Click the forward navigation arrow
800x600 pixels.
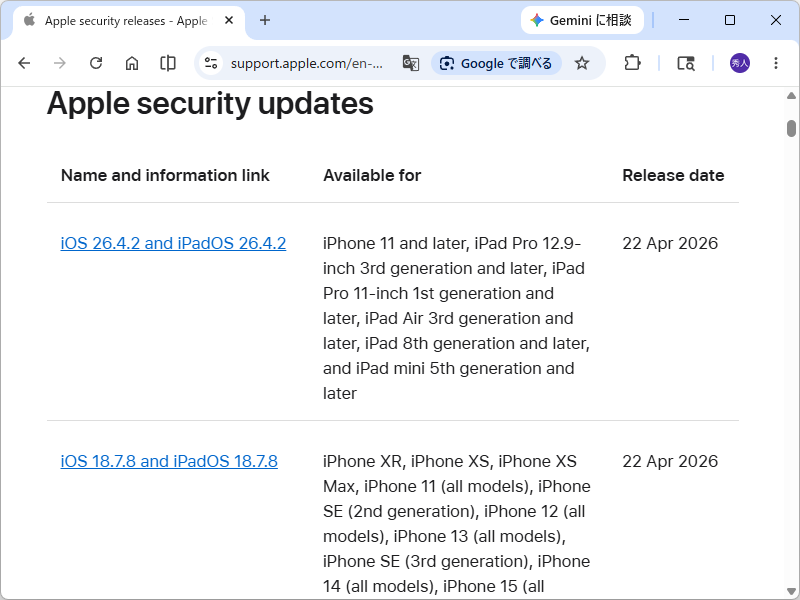pos(60,63)
